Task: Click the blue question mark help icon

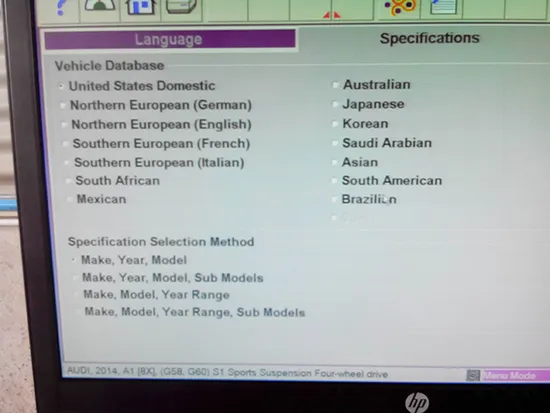Action: (61, 8)
